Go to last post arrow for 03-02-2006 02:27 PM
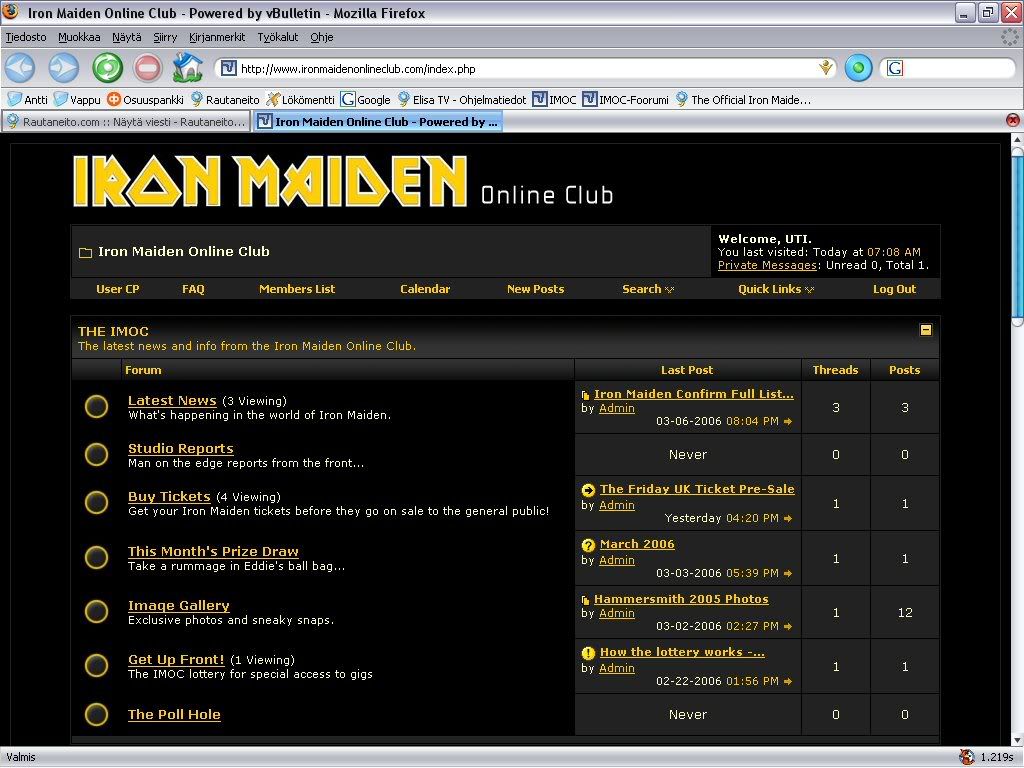The image size is (1024, 768). click(x=788, y=626)
